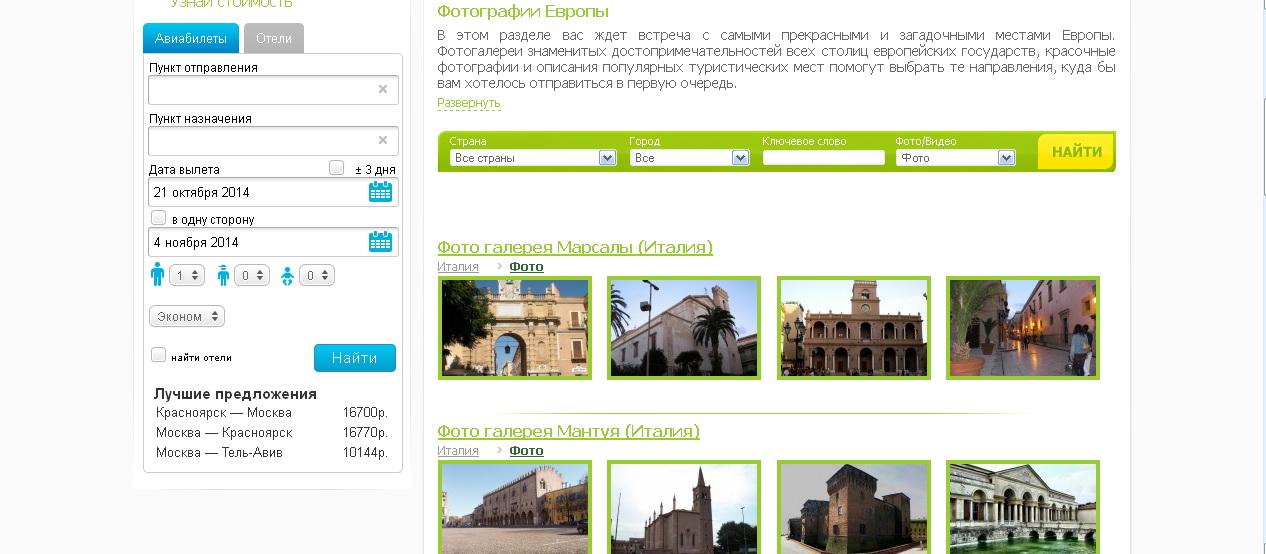Screen dimensions: 1266x554
Task: Click Италия breadcrumb under Мантуя gallery
Action: pyautogui.click(x=458, y=451)
